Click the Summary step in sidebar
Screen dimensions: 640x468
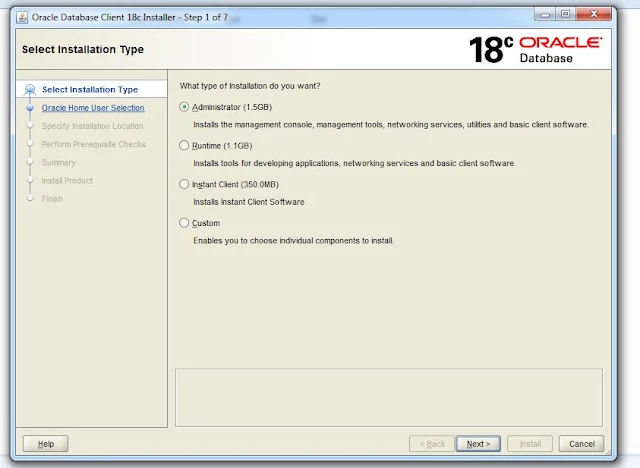pos(59,162)
